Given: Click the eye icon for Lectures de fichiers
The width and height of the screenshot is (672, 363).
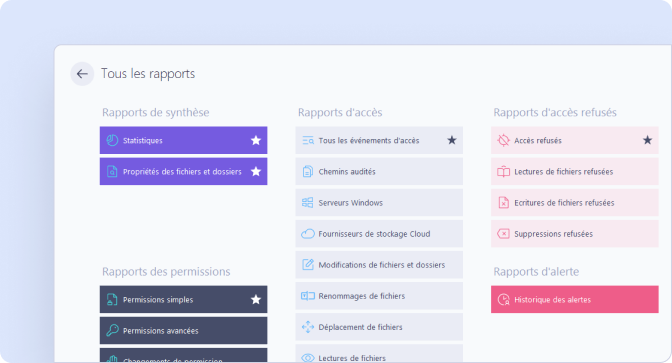Looking at the screenshot, I should tap(308, 357).
